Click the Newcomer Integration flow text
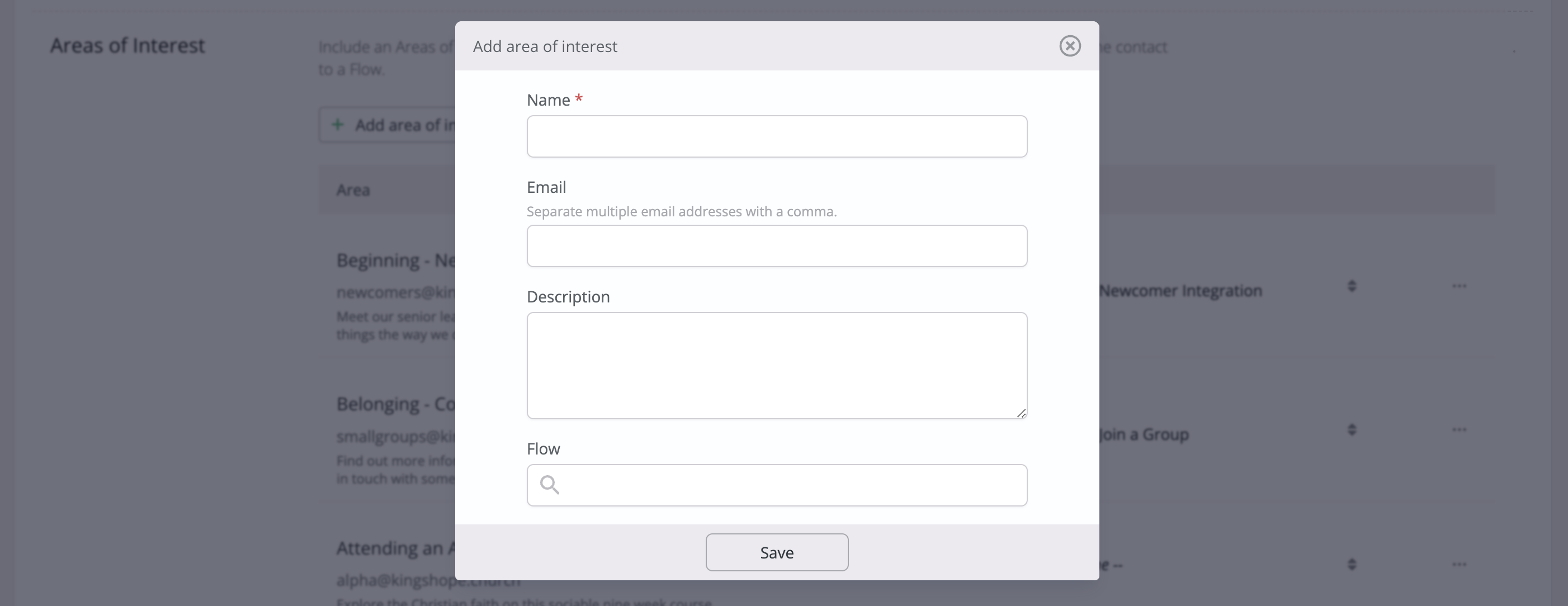The width and height of the screenshot is (1568, 606). 1181,291
